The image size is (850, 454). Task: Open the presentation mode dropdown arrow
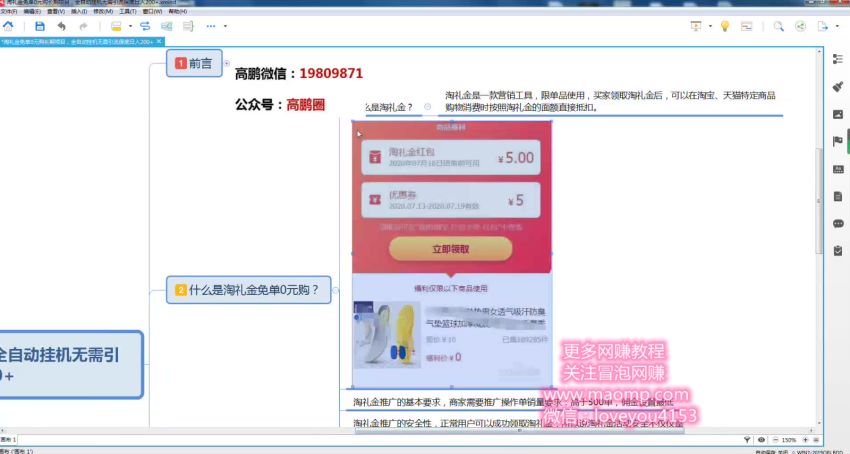point(710,26)
